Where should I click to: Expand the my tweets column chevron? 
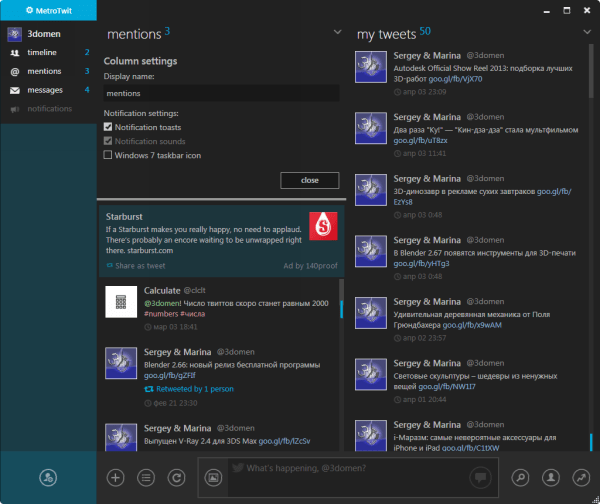click(587, 32)
